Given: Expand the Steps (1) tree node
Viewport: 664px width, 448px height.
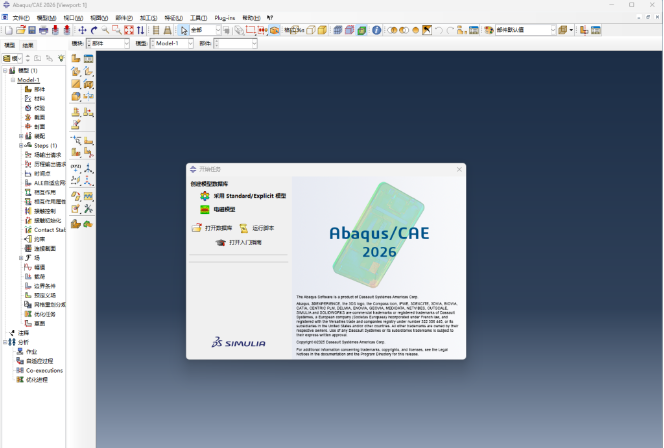Looking at the screenshot, I should click(x=21, y=145).
